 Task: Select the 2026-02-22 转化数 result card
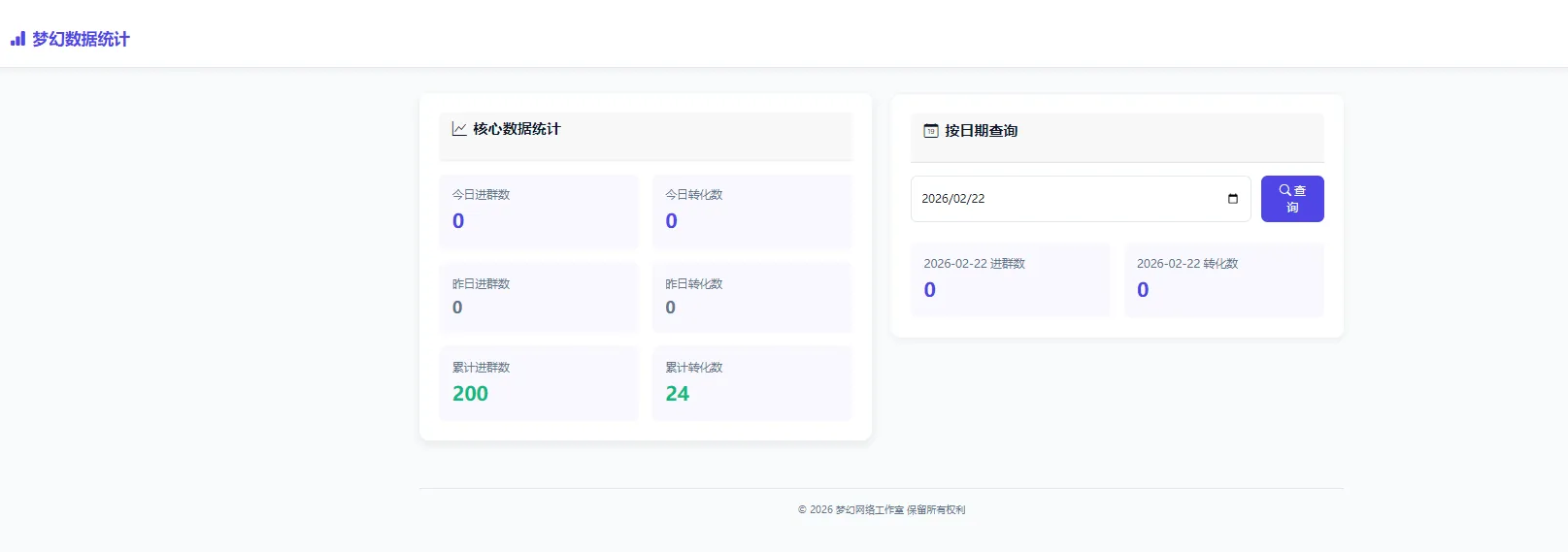[x=1223, y=279]
